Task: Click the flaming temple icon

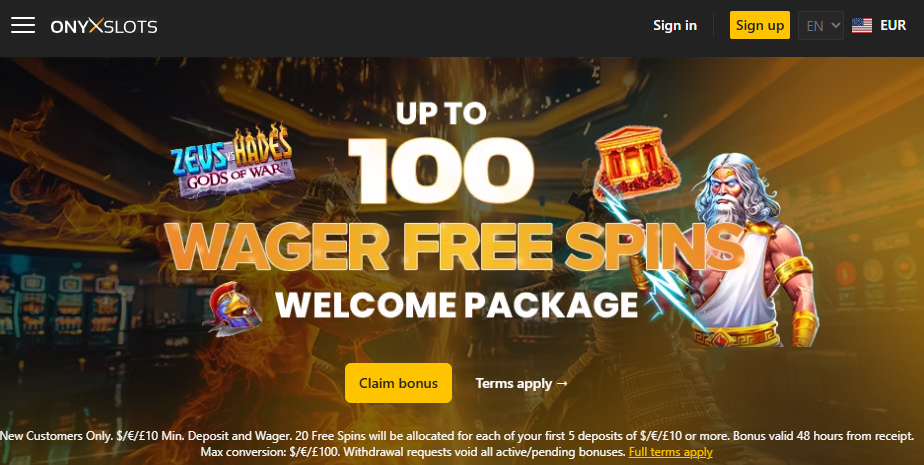Action: 636,160
